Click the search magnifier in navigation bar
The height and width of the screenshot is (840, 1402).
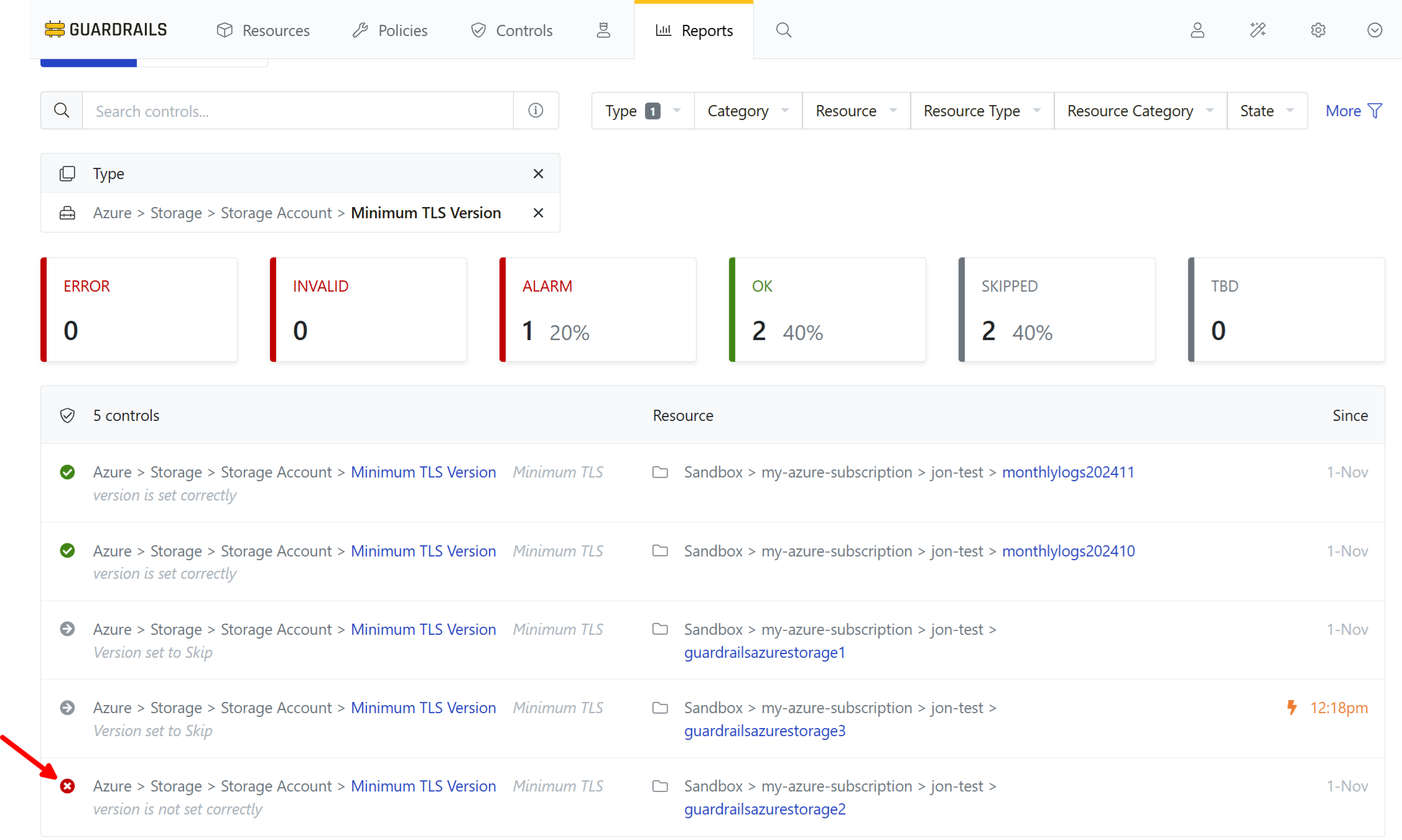783,30
